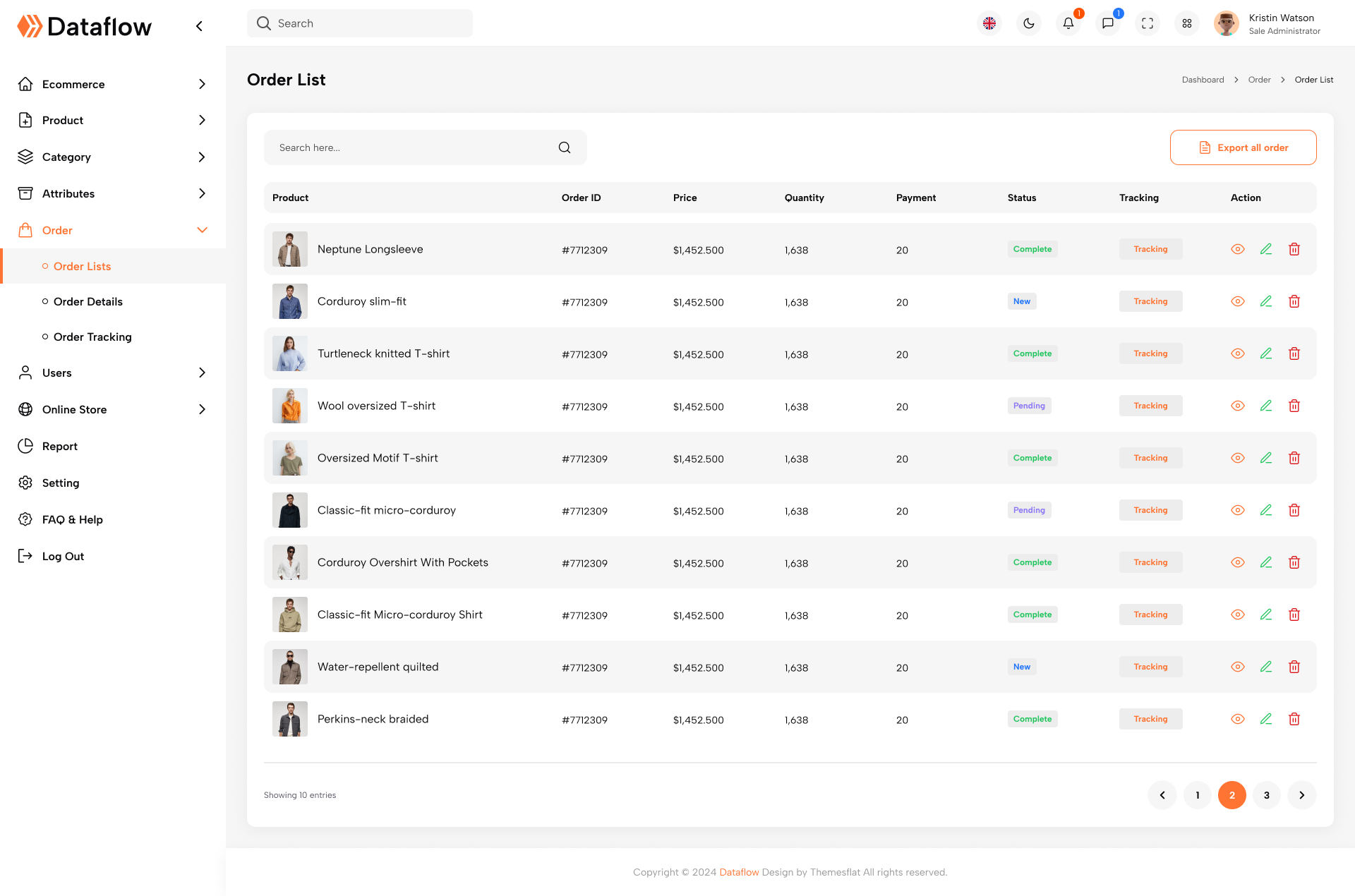Enter fullscreen using the expand icon
This screenshot has width=1355, height=896.
(x=1147, y=23)
